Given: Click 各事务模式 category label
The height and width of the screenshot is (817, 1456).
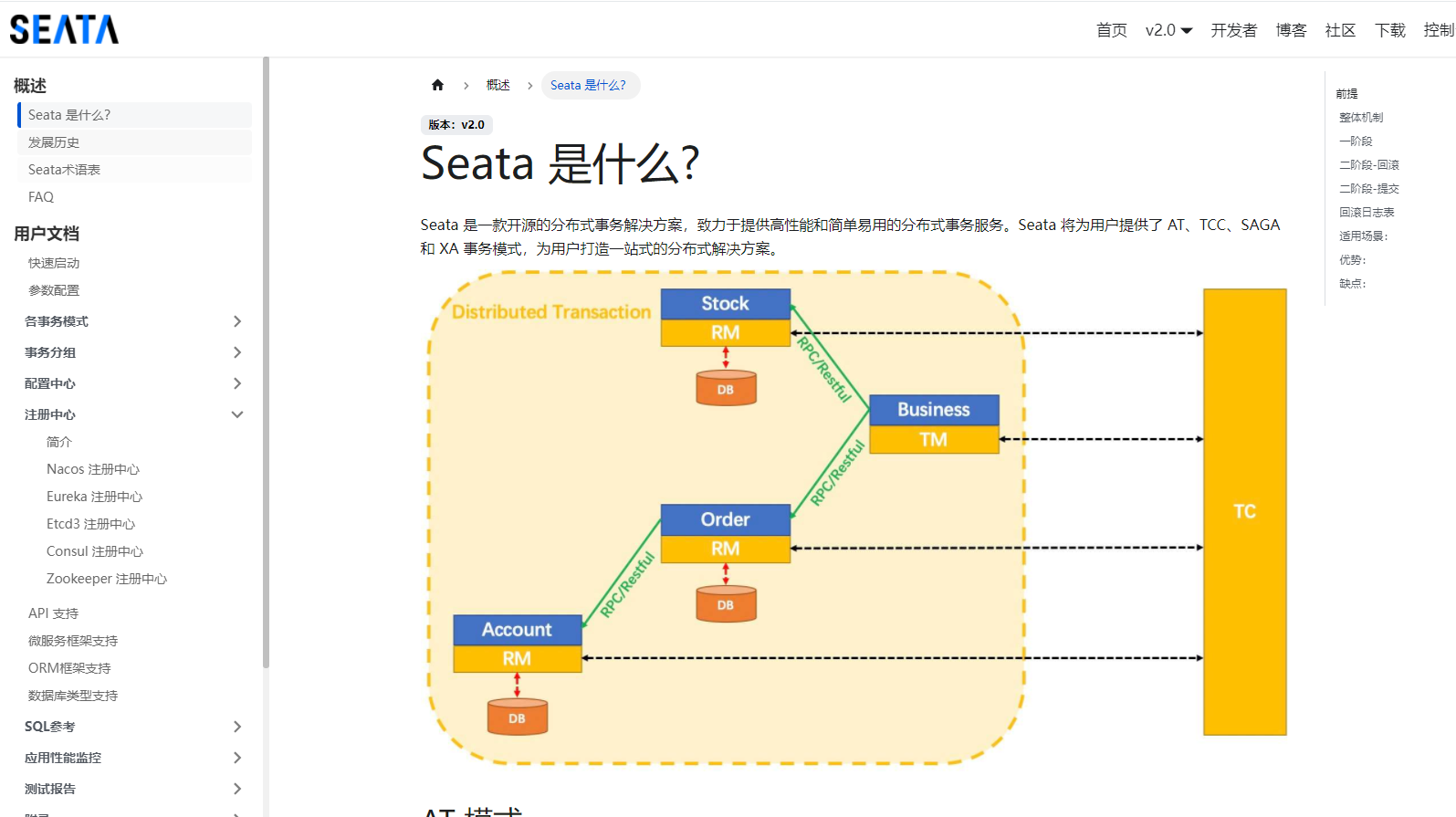Looking at the screenshot, I should coord(57,321).
